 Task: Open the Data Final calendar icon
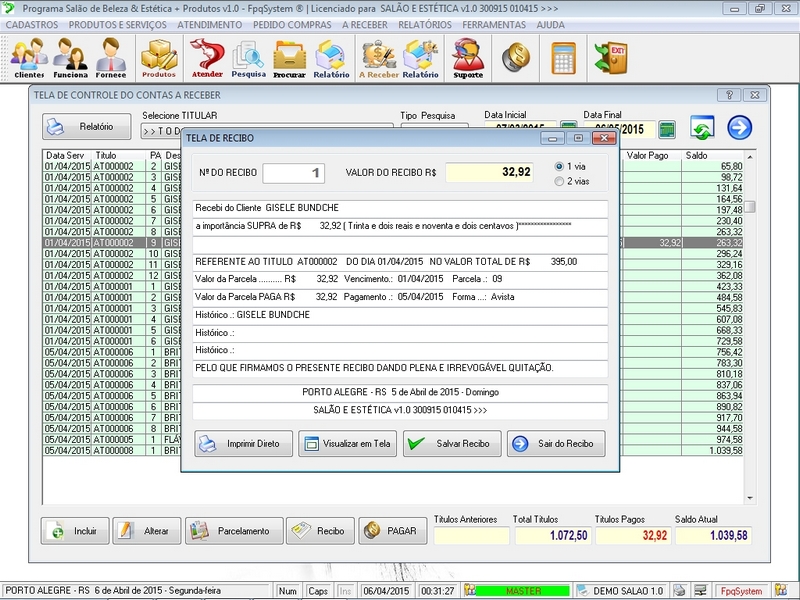(667, 130)
